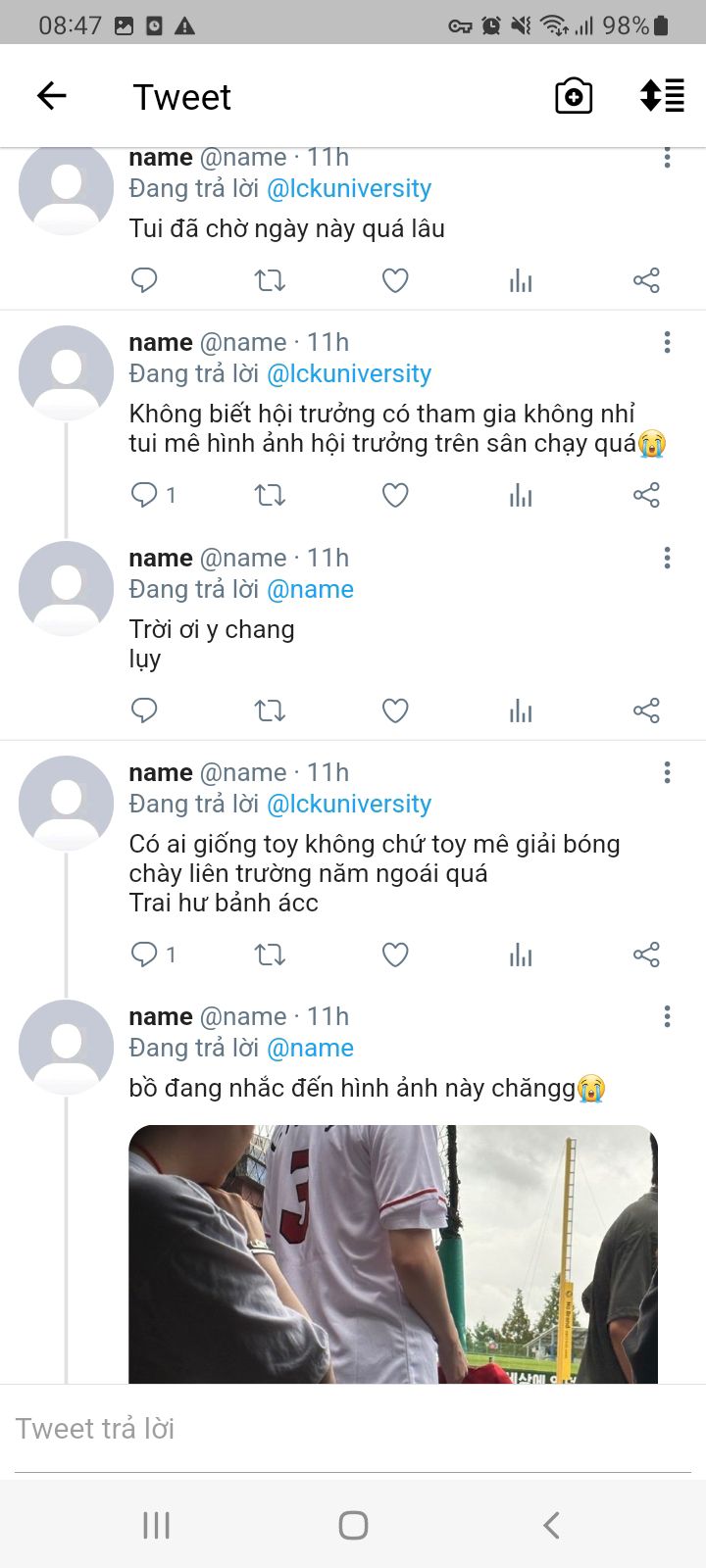Open more options for "Không biết hội trưởng" tweet
Viewport: 706px width, 1568px height.
coord(667,342)
